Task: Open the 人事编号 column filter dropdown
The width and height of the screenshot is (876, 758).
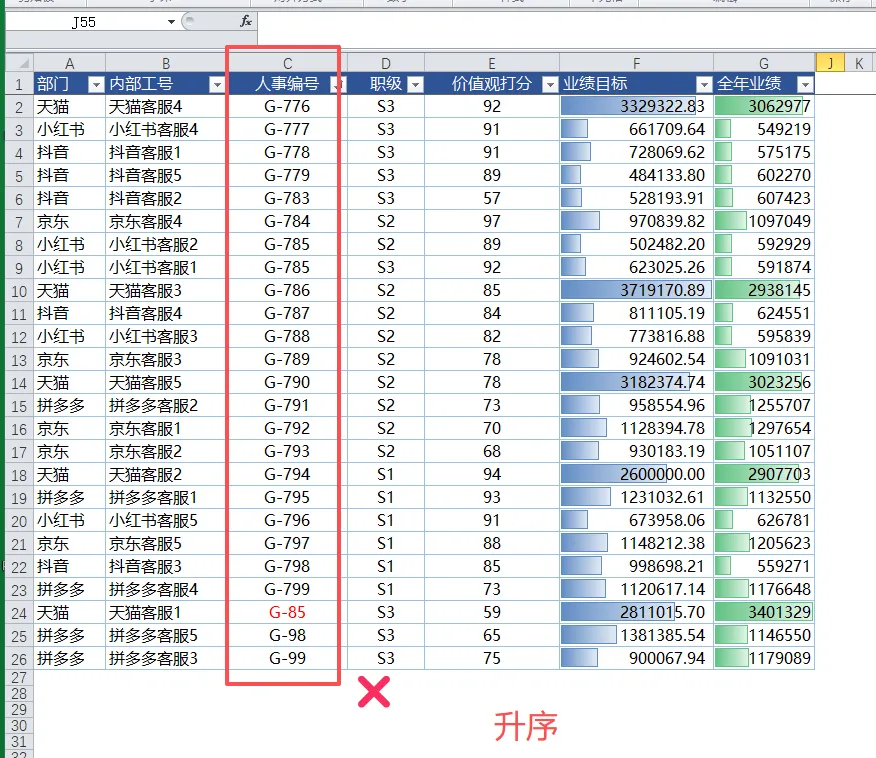Action: [337, 84]
